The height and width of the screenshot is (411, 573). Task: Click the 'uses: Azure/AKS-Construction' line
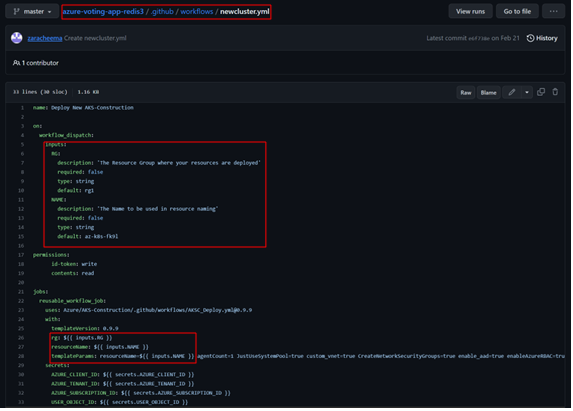coord(149,310)
